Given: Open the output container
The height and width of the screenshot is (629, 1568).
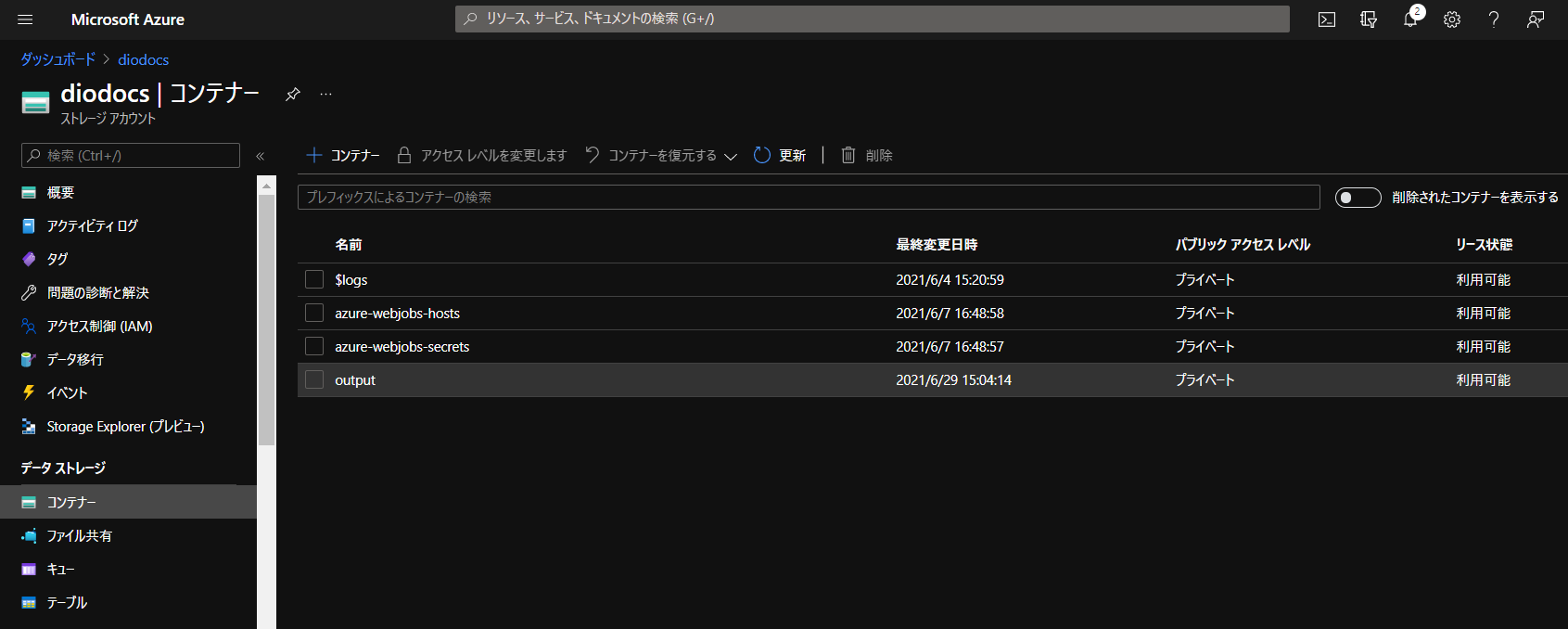Looking at the screenshot, I should pos(355,380).
